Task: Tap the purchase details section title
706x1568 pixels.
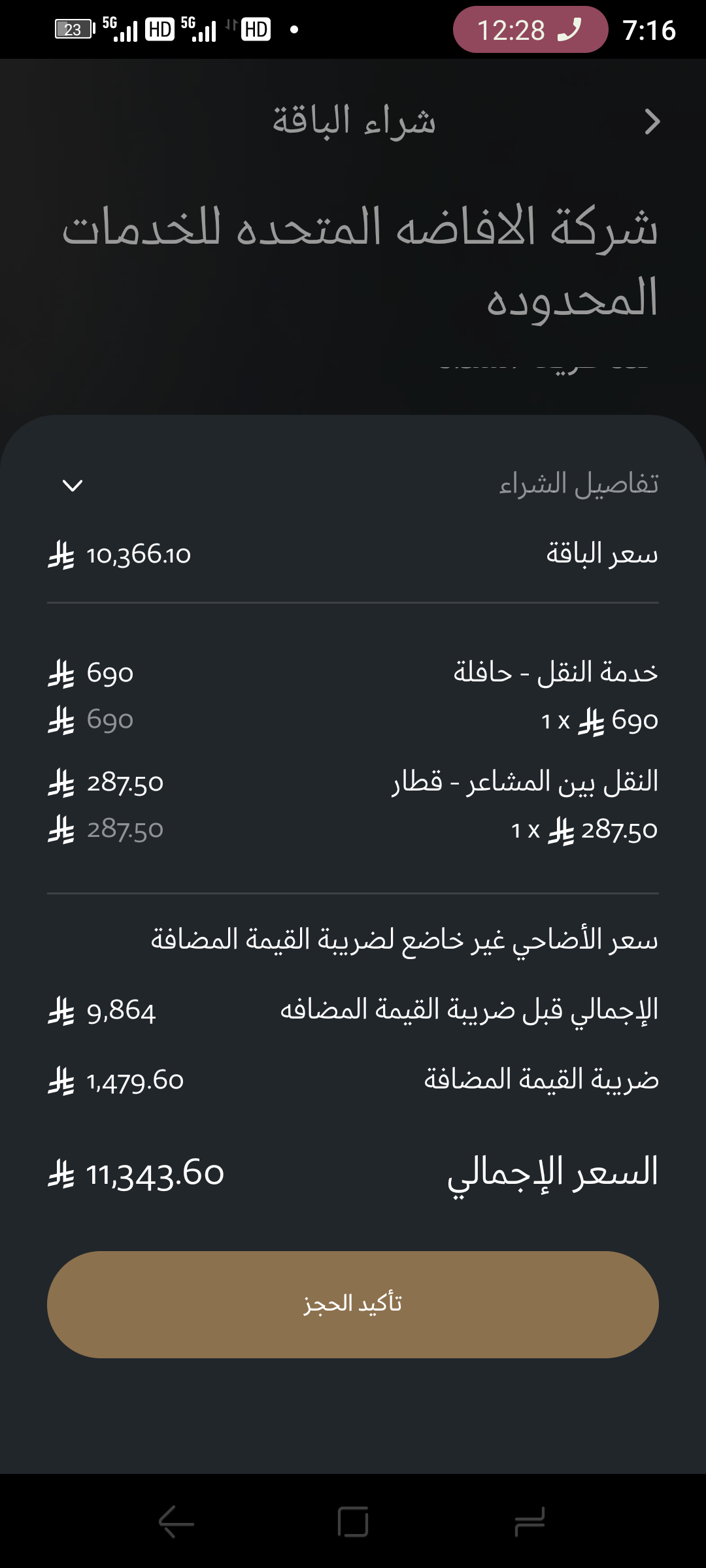Action: click(x=579, y=484)
